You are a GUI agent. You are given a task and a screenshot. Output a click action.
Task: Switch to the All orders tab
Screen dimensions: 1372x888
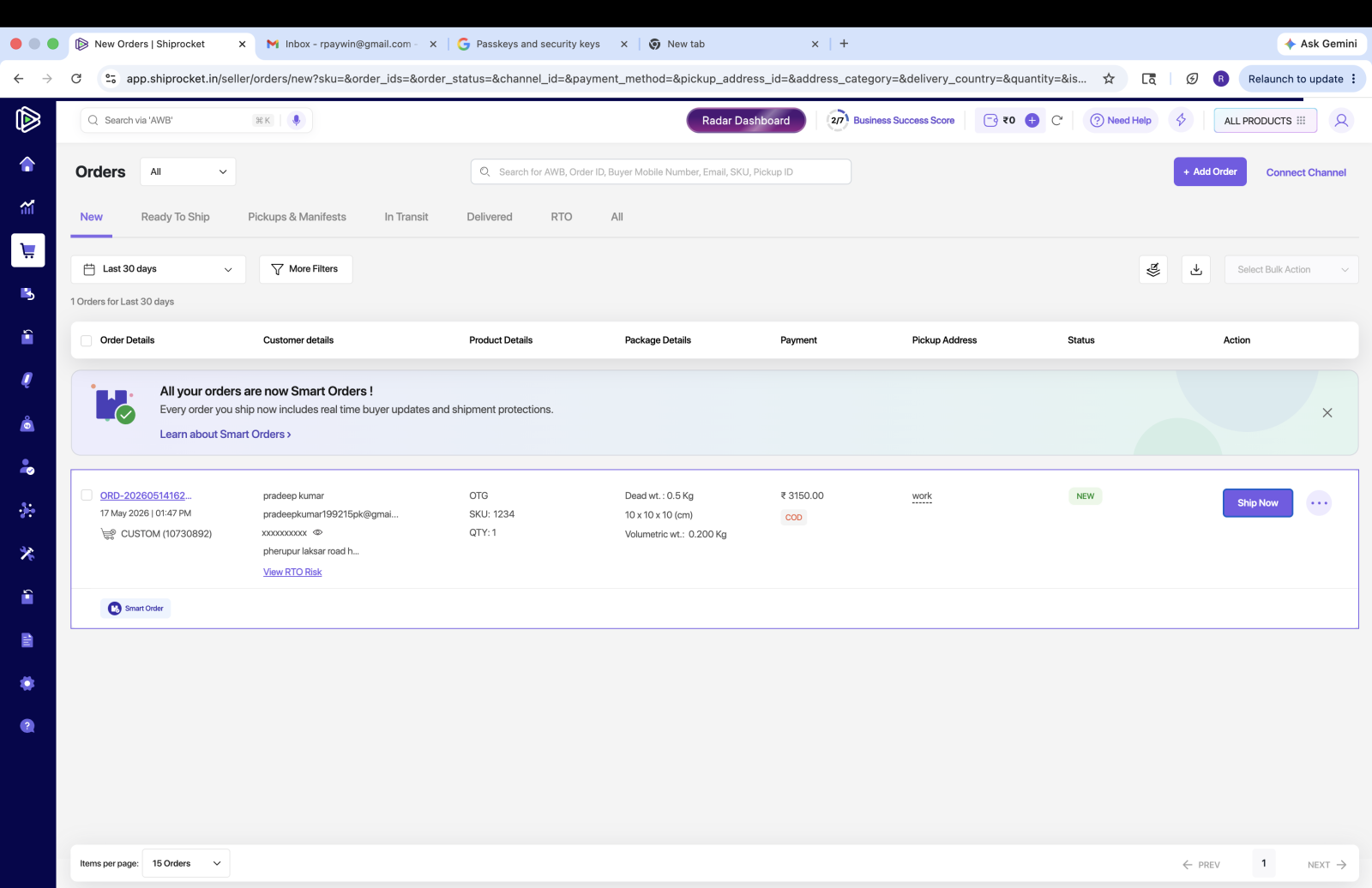click(x=617, y=217)
